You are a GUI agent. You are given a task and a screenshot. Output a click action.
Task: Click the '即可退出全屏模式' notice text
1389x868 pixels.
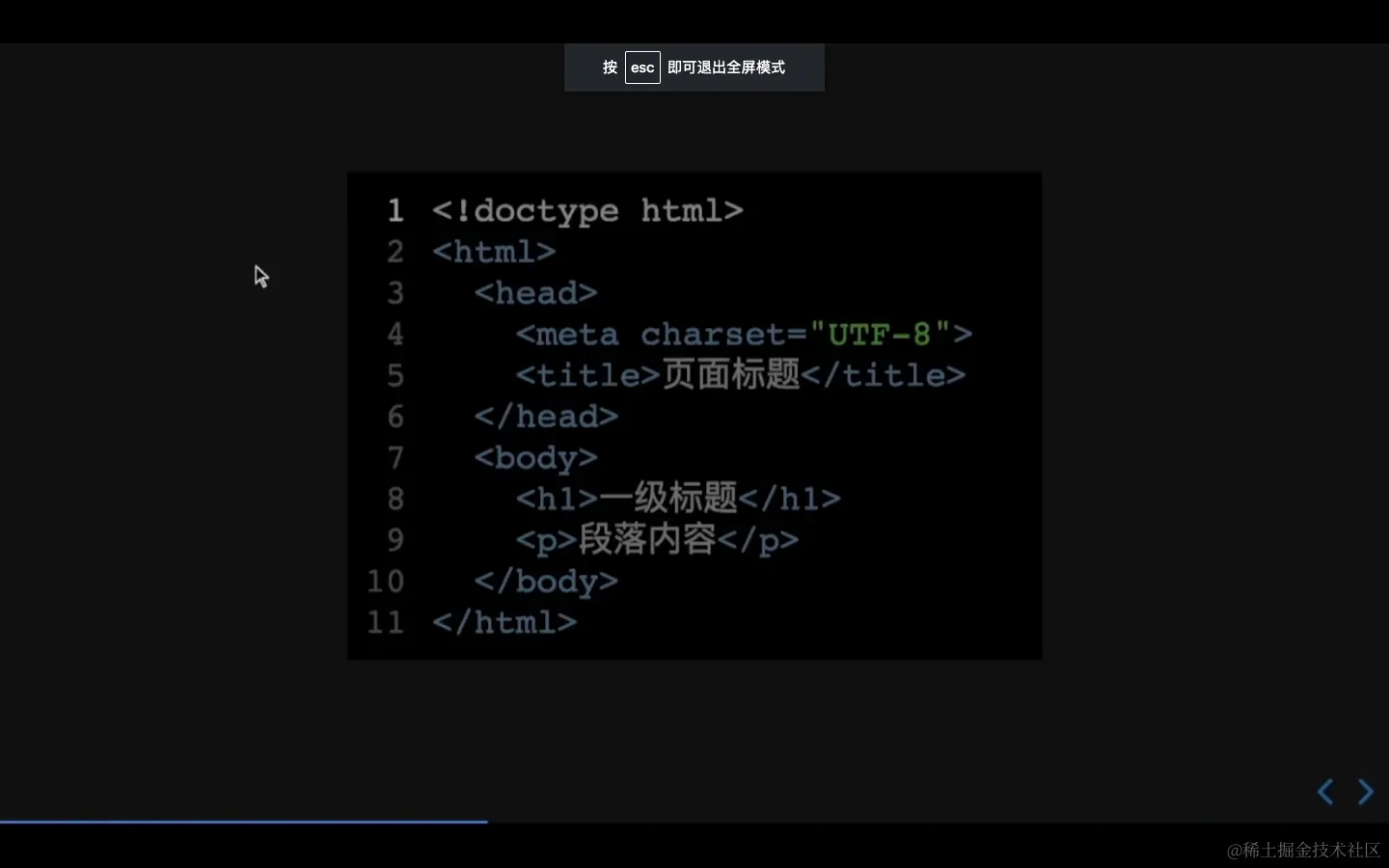coord(726,68)
